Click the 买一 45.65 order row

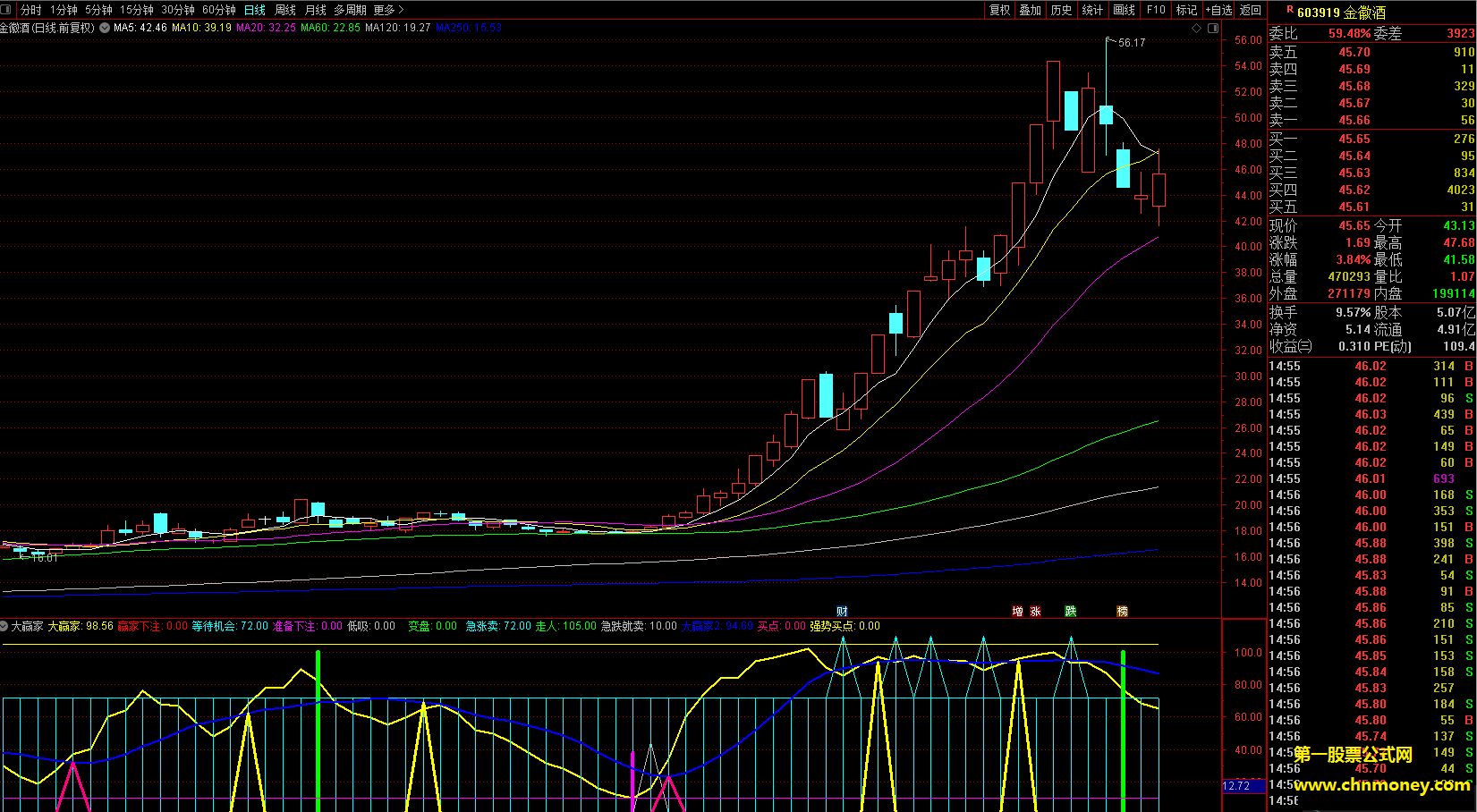1371,139
